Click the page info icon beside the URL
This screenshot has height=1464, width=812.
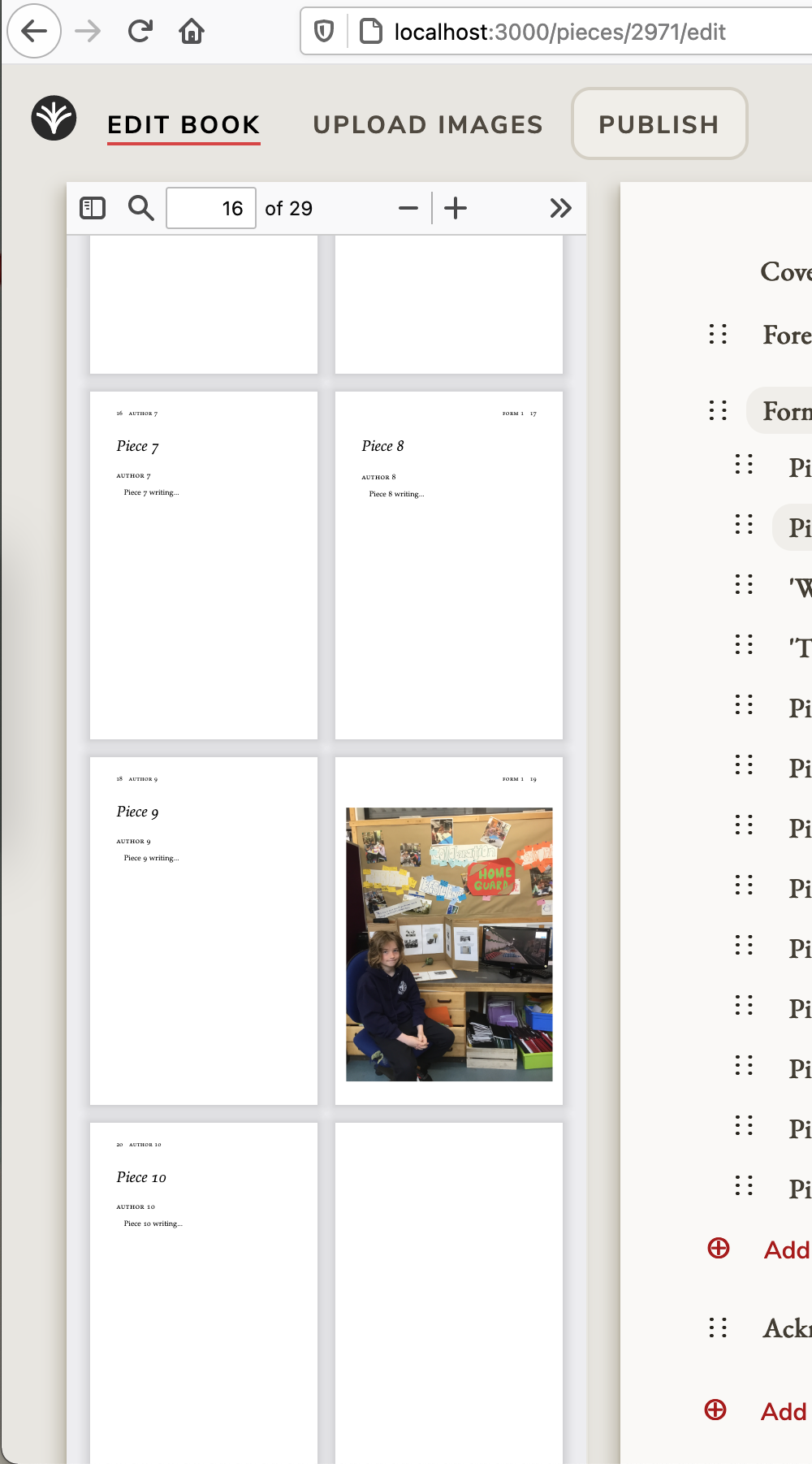coord(371,31)
